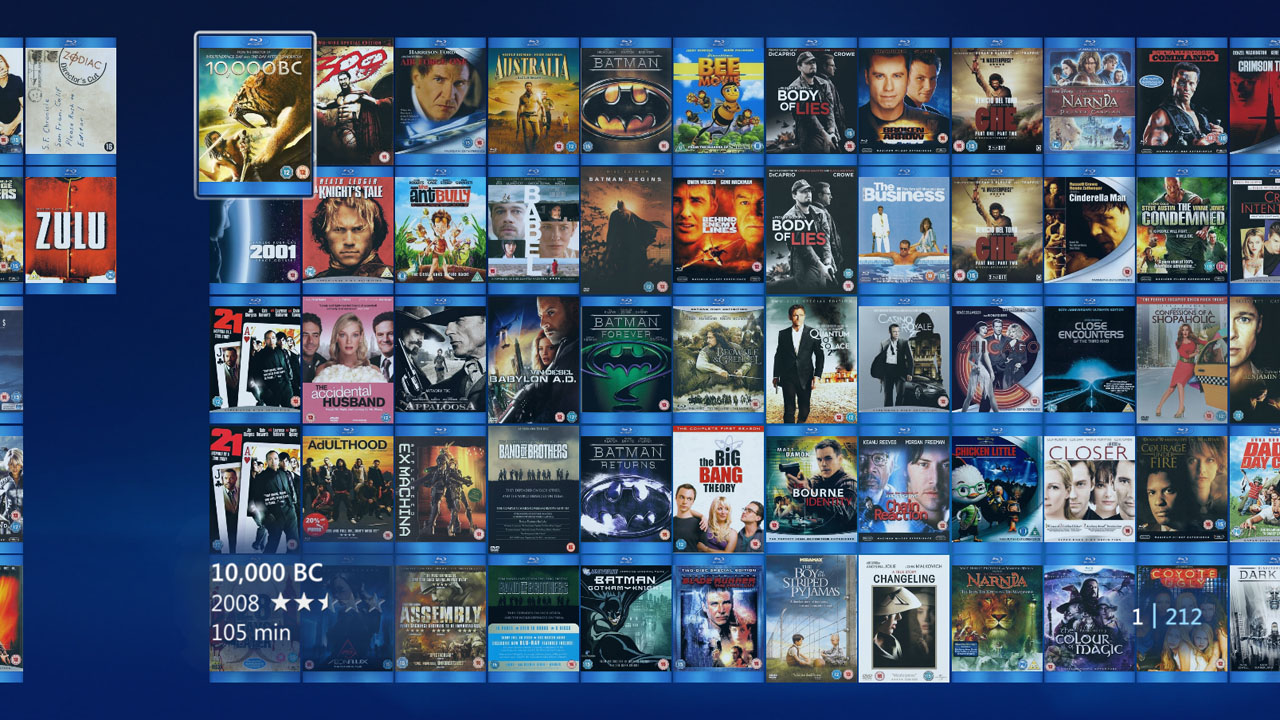Choose the Australia Blu-ray cover
The height and width of the screenshot is (720, 1280).
tap(533, 101)
